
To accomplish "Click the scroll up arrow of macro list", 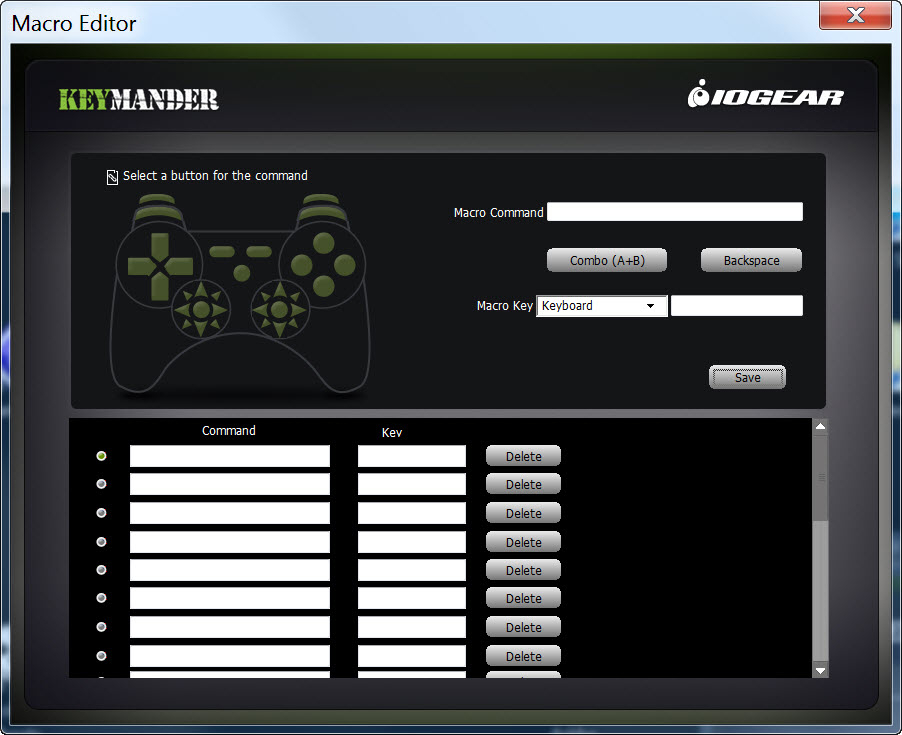I will point(821,426).
